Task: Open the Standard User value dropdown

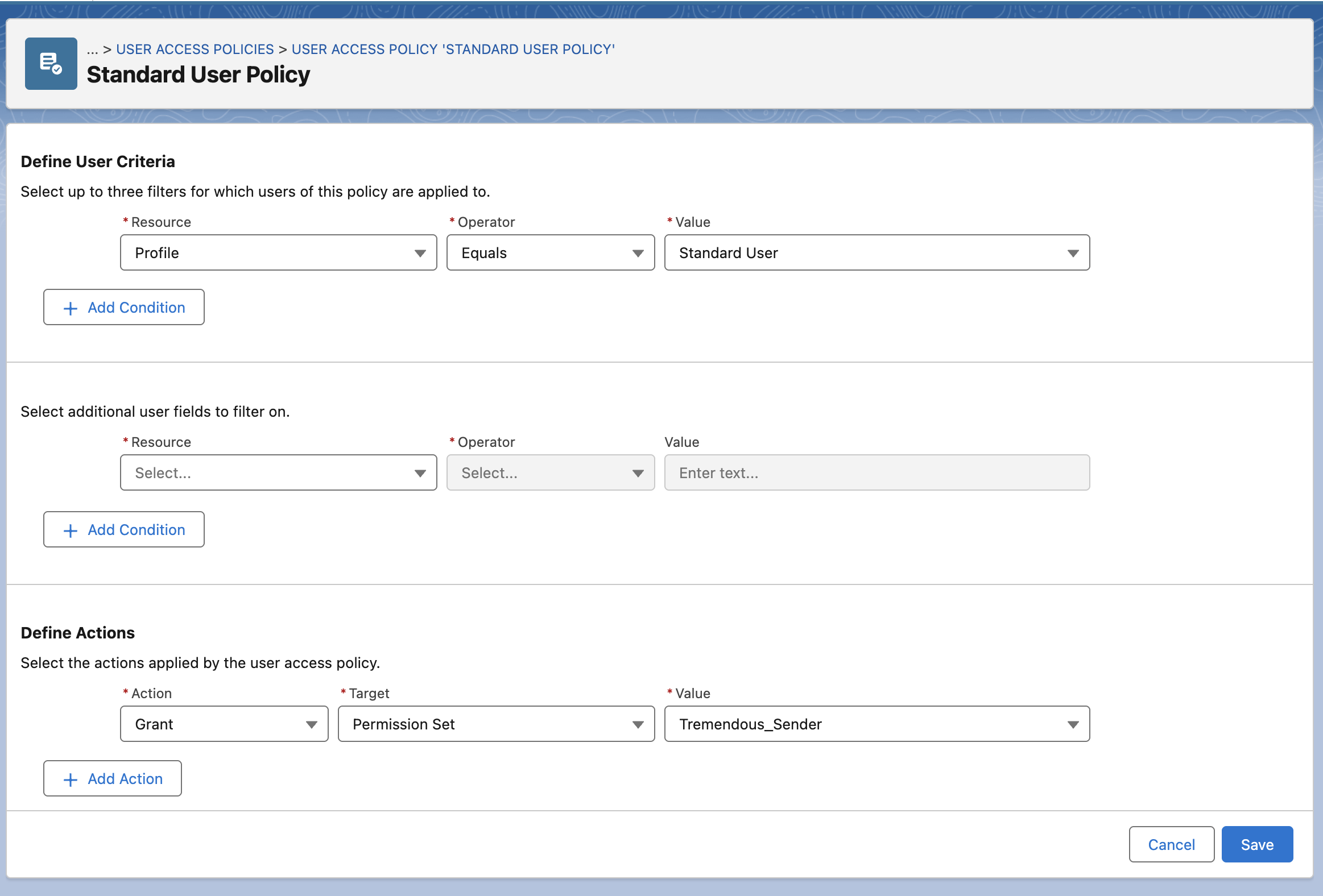Action: (876, 252)
